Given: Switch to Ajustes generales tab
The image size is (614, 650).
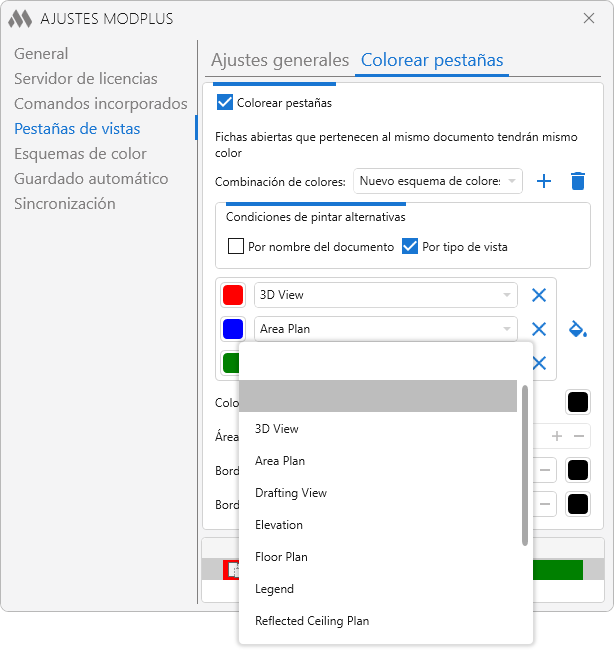Looking at the screenshot, I should click(280, 60).
